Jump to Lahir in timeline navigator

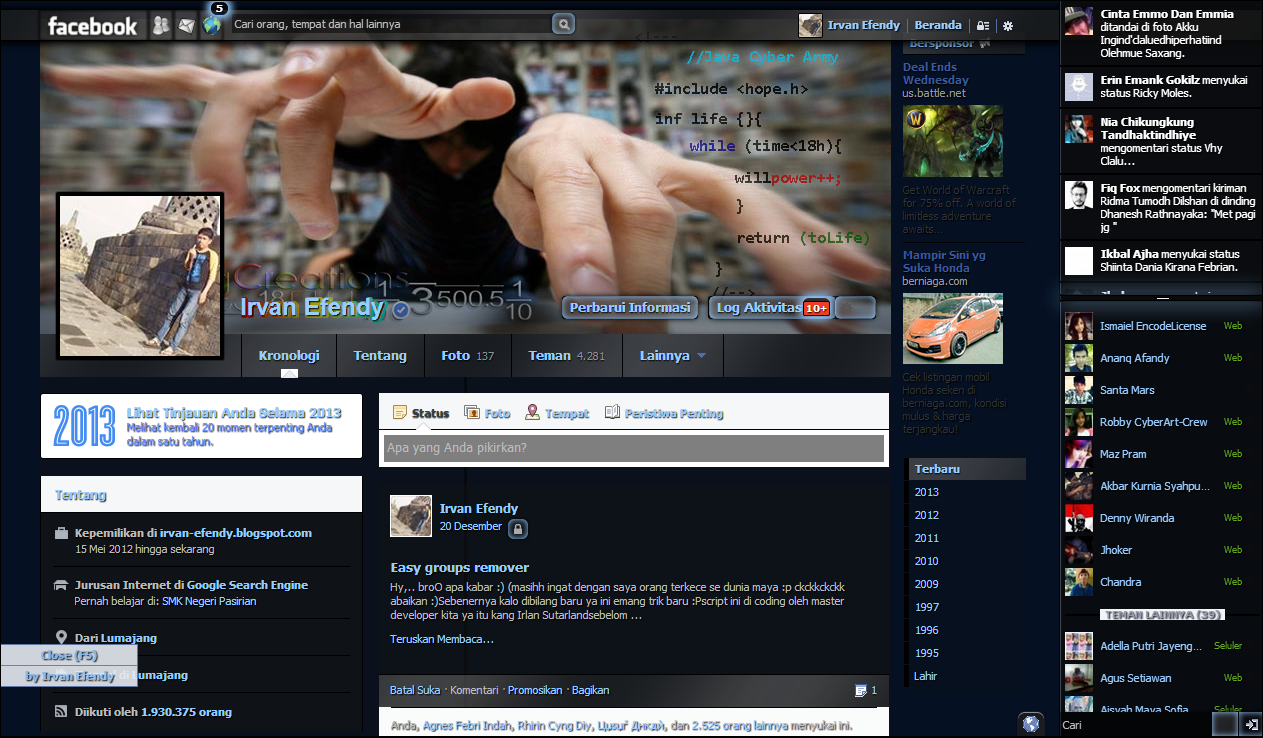coord(926,676)
